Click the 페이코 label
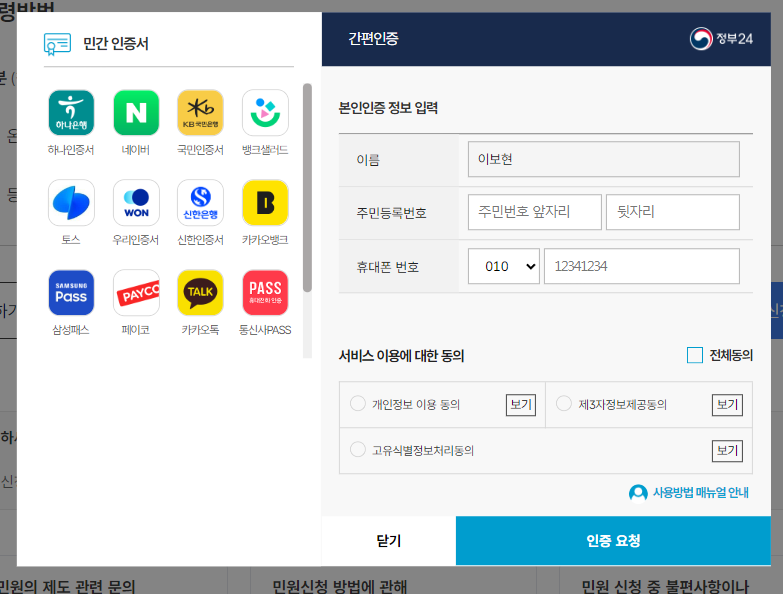This screenshot has width=783, height=594. point(136,329)
